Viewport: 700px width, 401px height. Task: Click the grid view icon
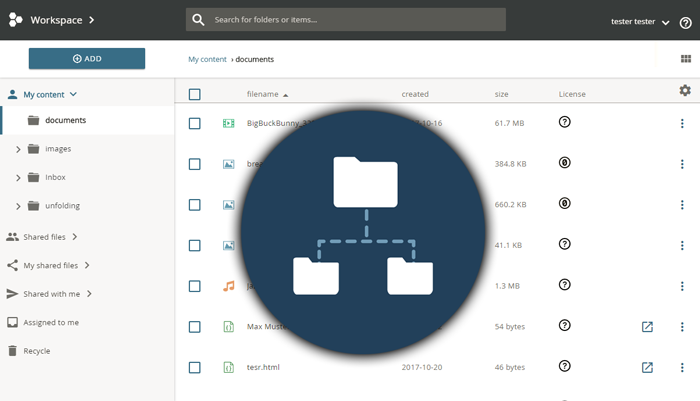(685, 59)
